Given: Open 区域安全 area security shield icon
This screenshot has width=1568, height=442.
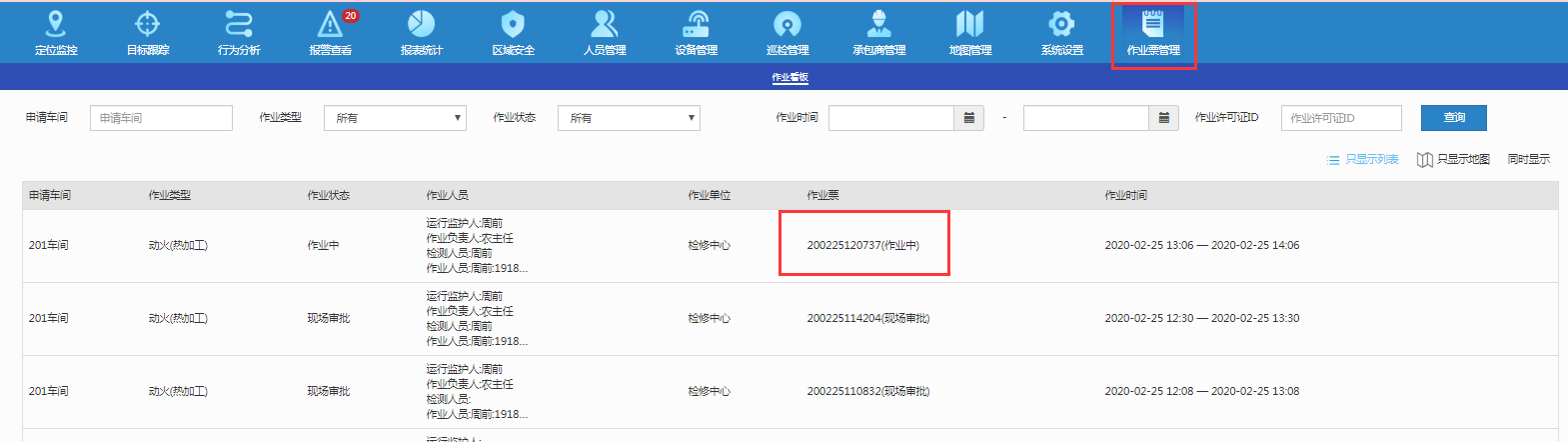Looking at the screenshot, I should click(x=513, y=32).
